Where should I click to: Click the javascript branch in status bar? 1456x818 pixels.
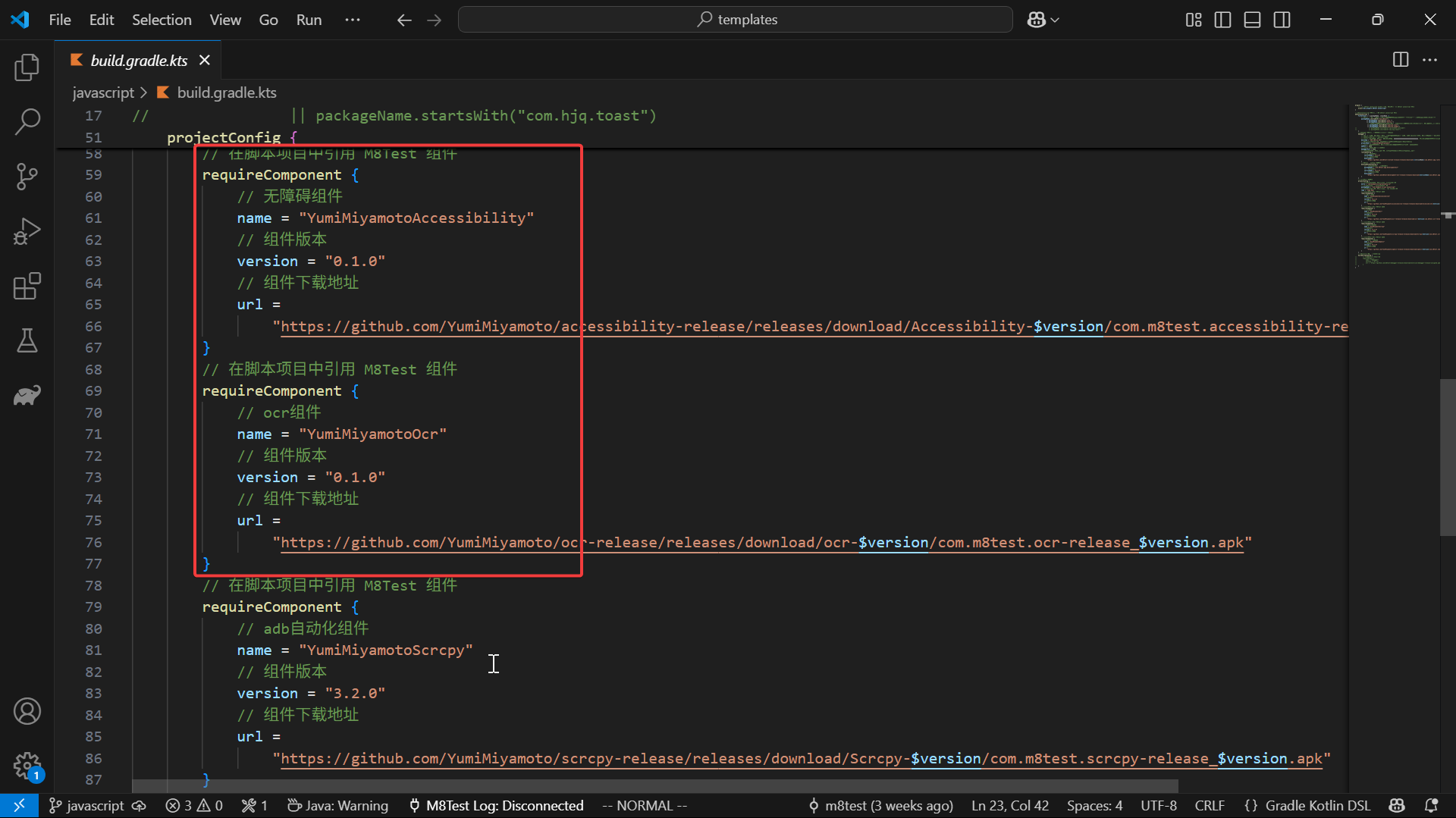(x=86, y=805)
